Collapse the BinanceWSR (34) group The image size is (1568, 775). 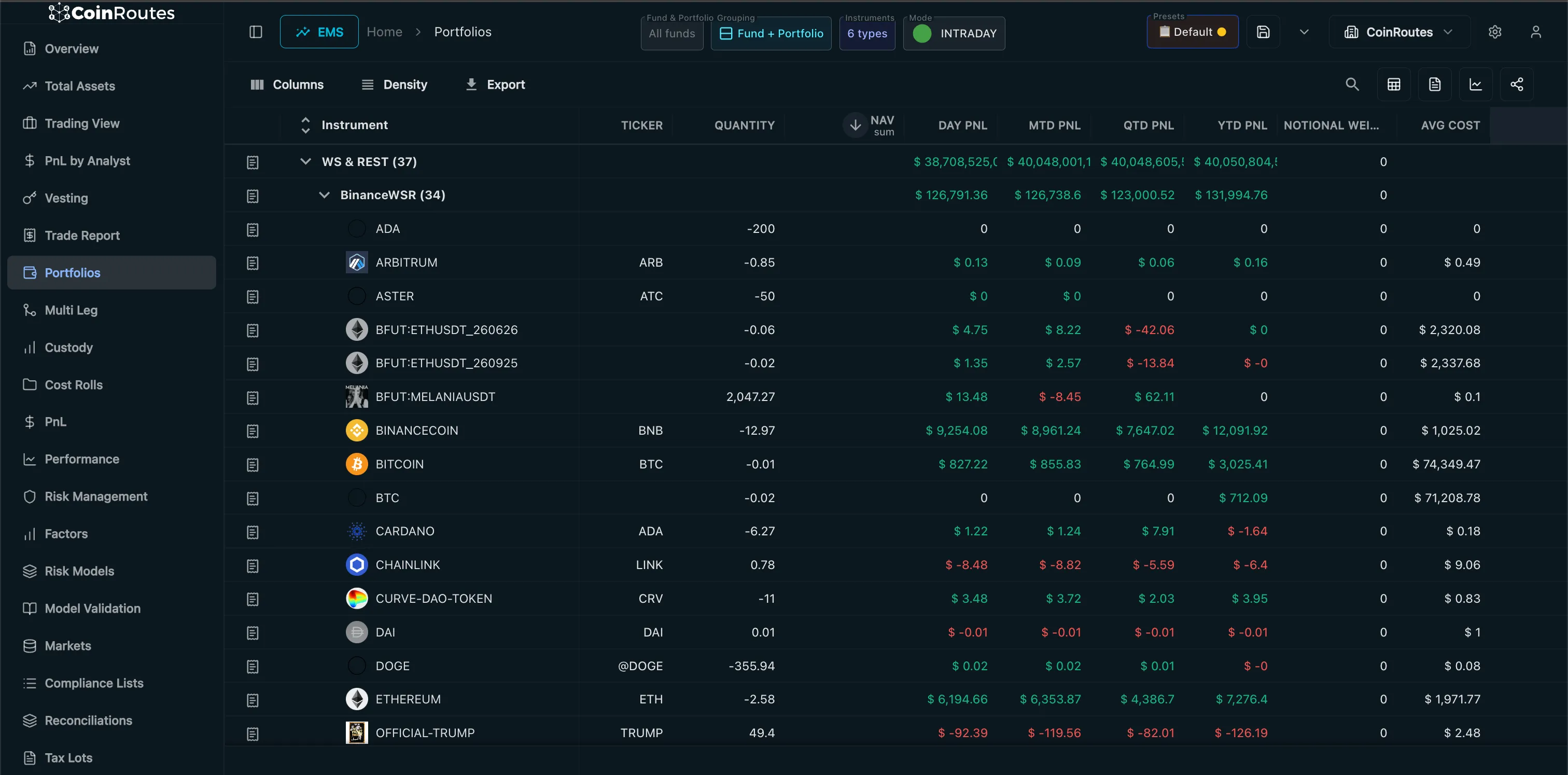click(325, 195)
